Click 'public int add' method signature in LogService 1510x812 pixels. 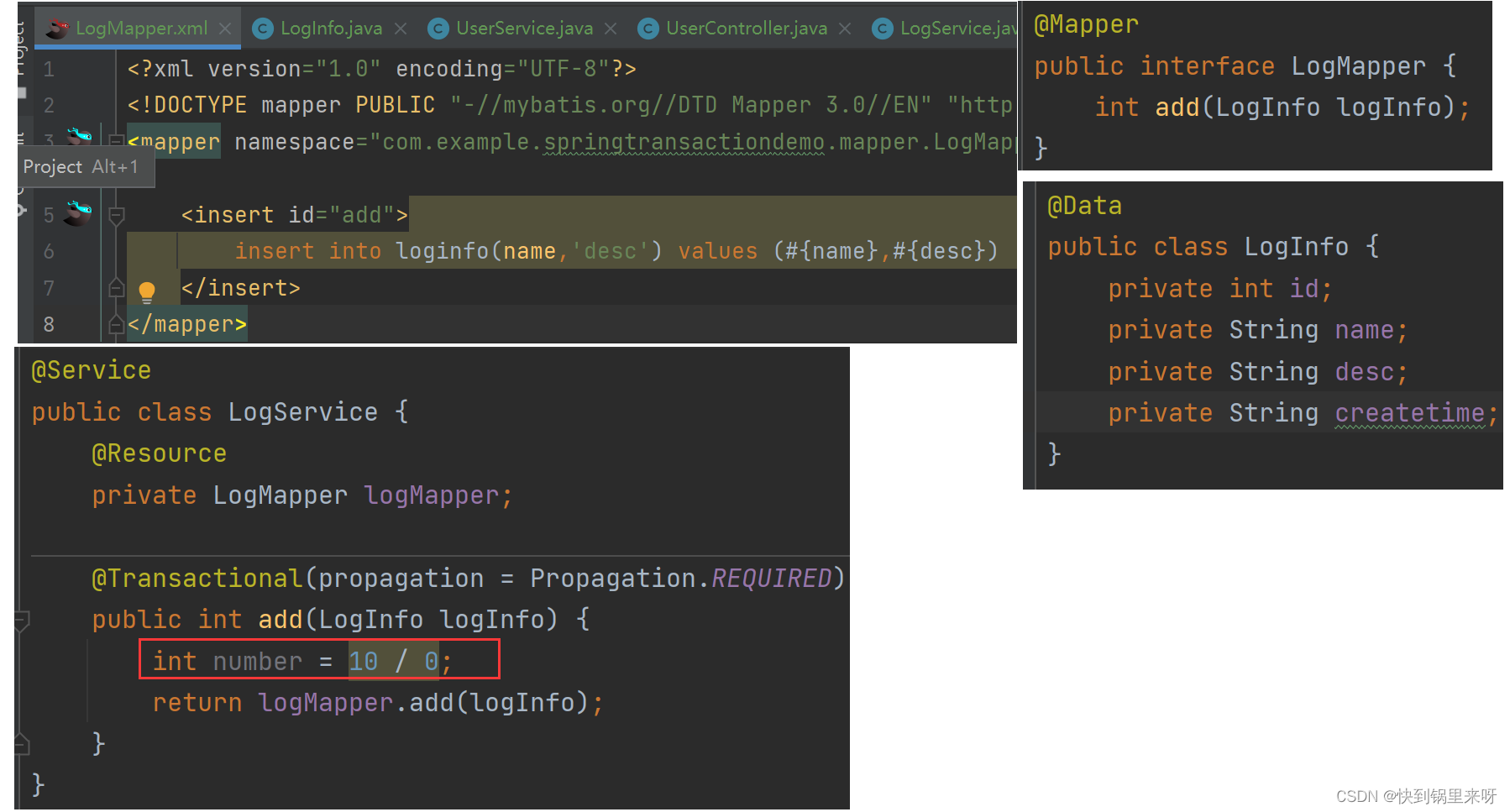(341, 620)
